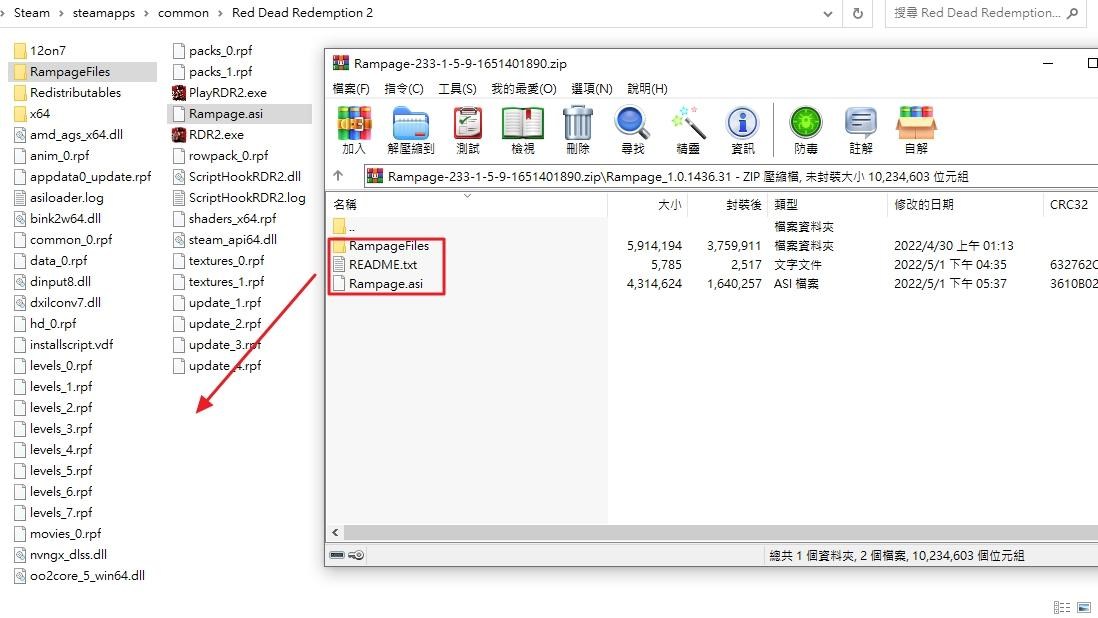Click the Extract To (解壓縮到) toolbar icon
1098x618 pixels.
[x=410, y=130]
